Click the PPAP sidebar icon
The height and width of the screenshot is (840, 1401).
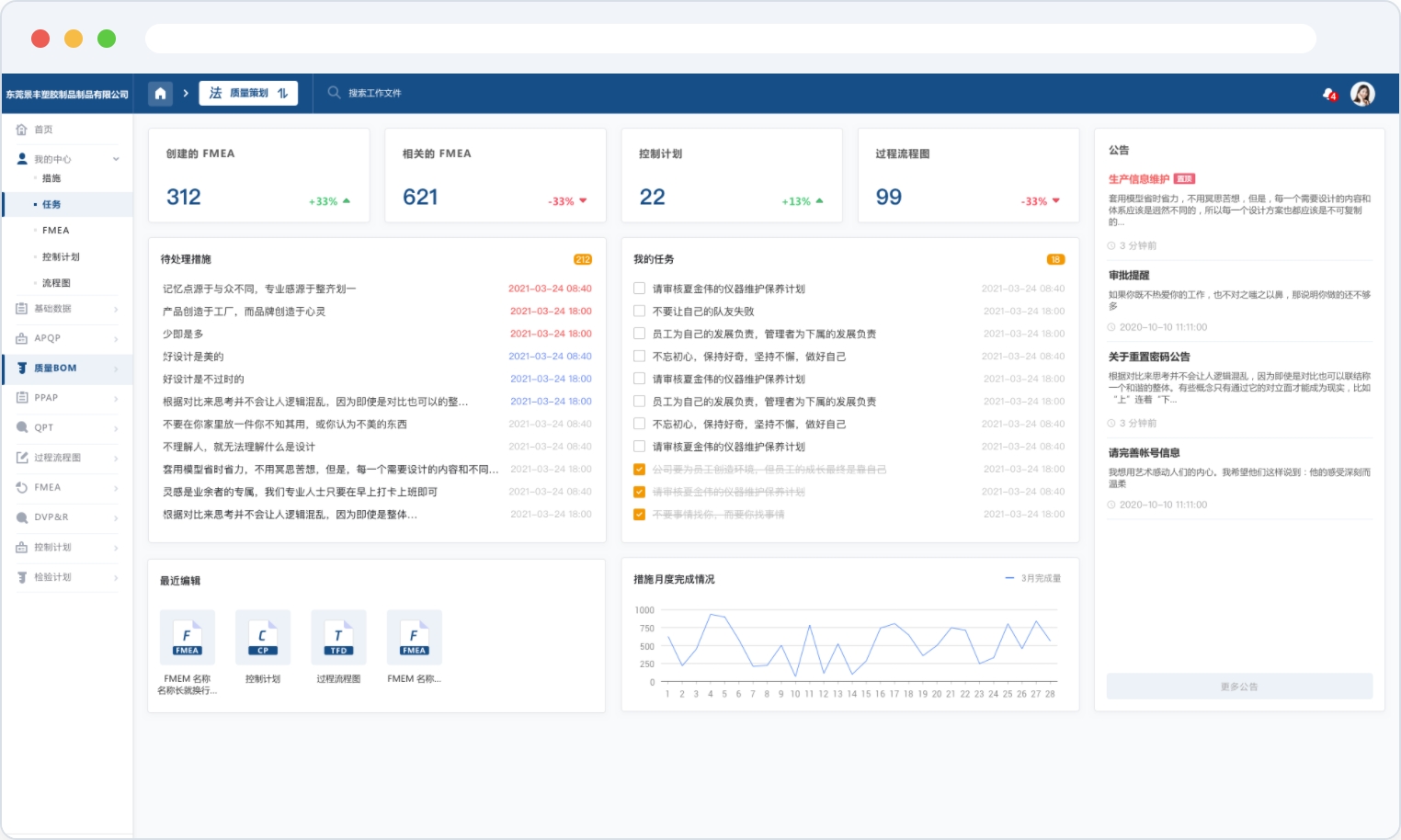[21, 398]
